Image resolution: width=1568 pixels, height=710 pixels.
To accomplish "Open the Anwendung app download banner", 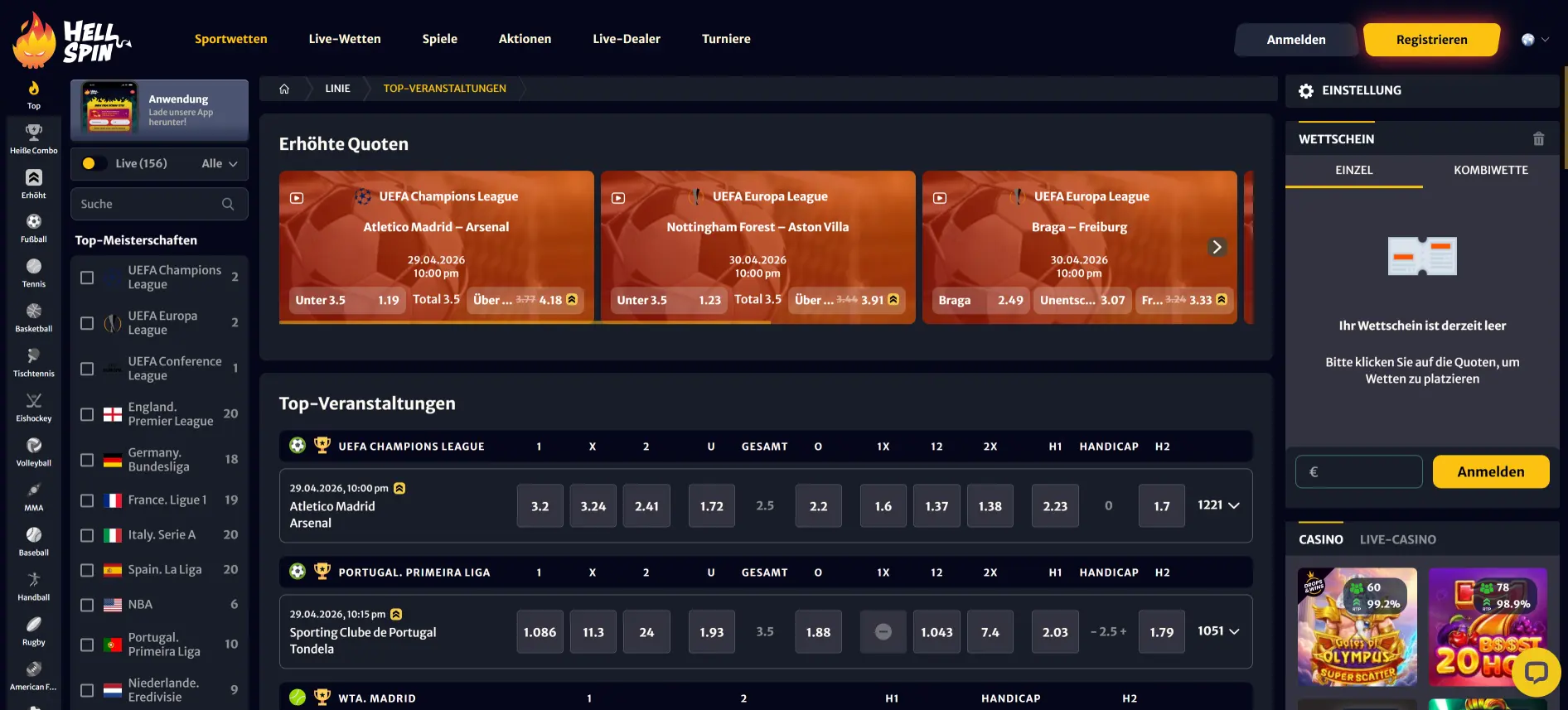I will click(x=159, y=109).
